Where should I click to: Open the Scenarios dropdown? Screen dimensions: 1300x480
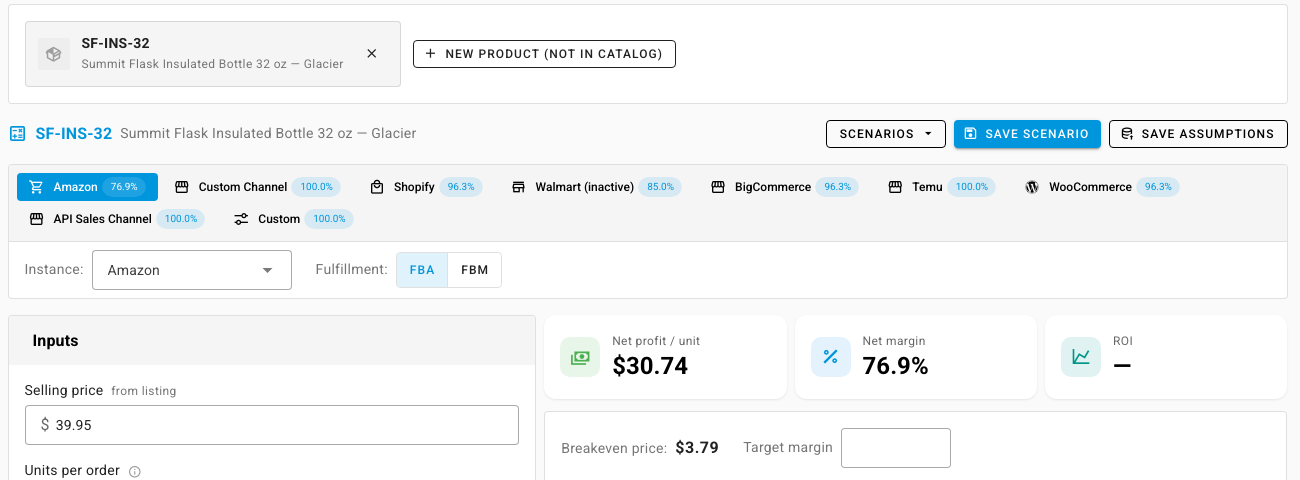886,134
